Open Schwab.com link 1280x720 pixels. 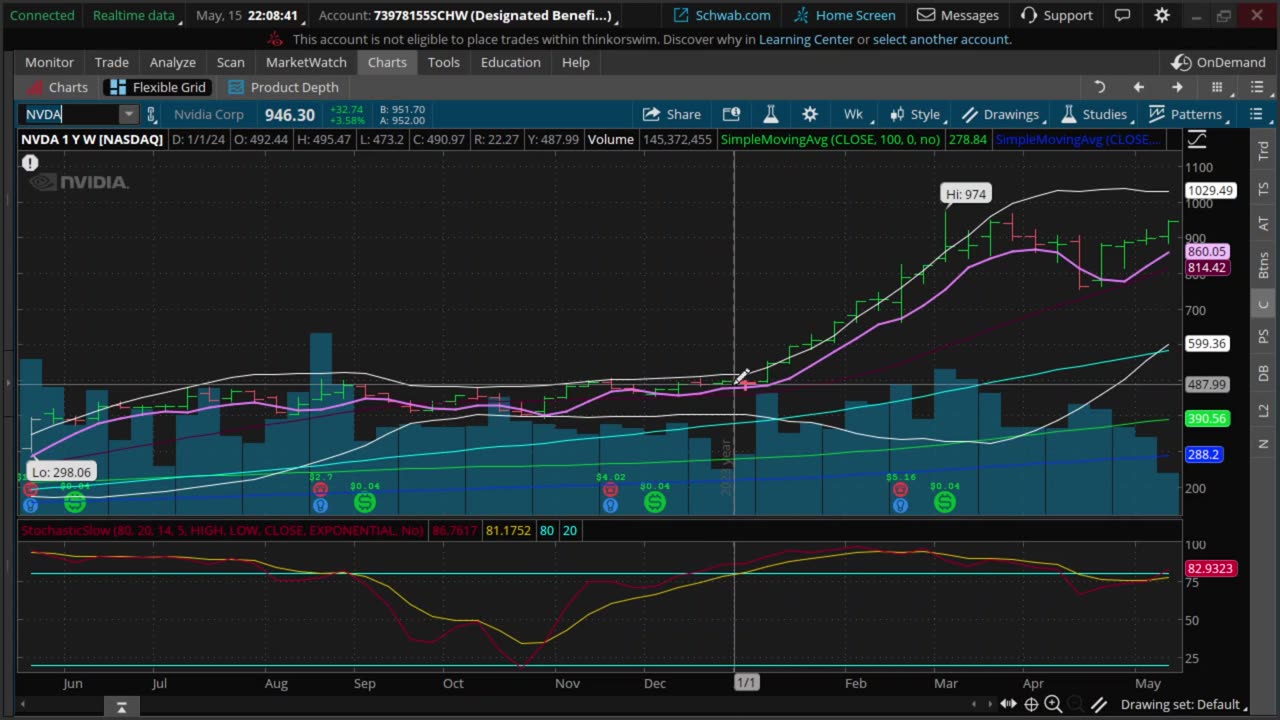tap(721, 15)
